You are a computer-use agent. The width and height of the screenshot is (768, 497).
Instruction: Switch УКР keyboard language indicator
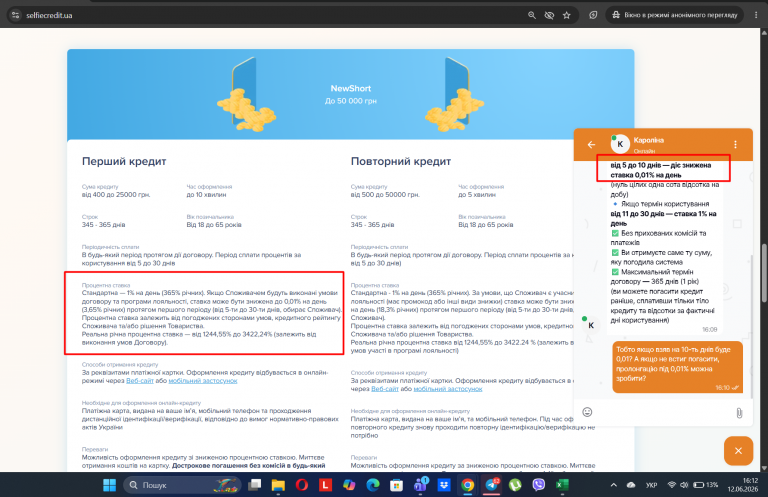[651, 485]
